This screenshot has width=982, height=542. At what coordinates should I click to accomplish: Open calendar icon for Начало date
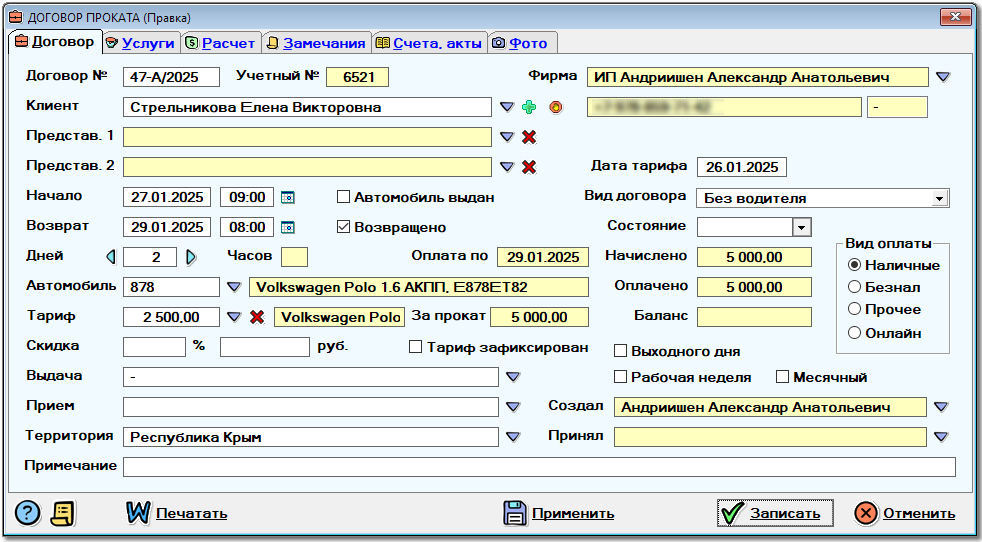coord(287,197)
